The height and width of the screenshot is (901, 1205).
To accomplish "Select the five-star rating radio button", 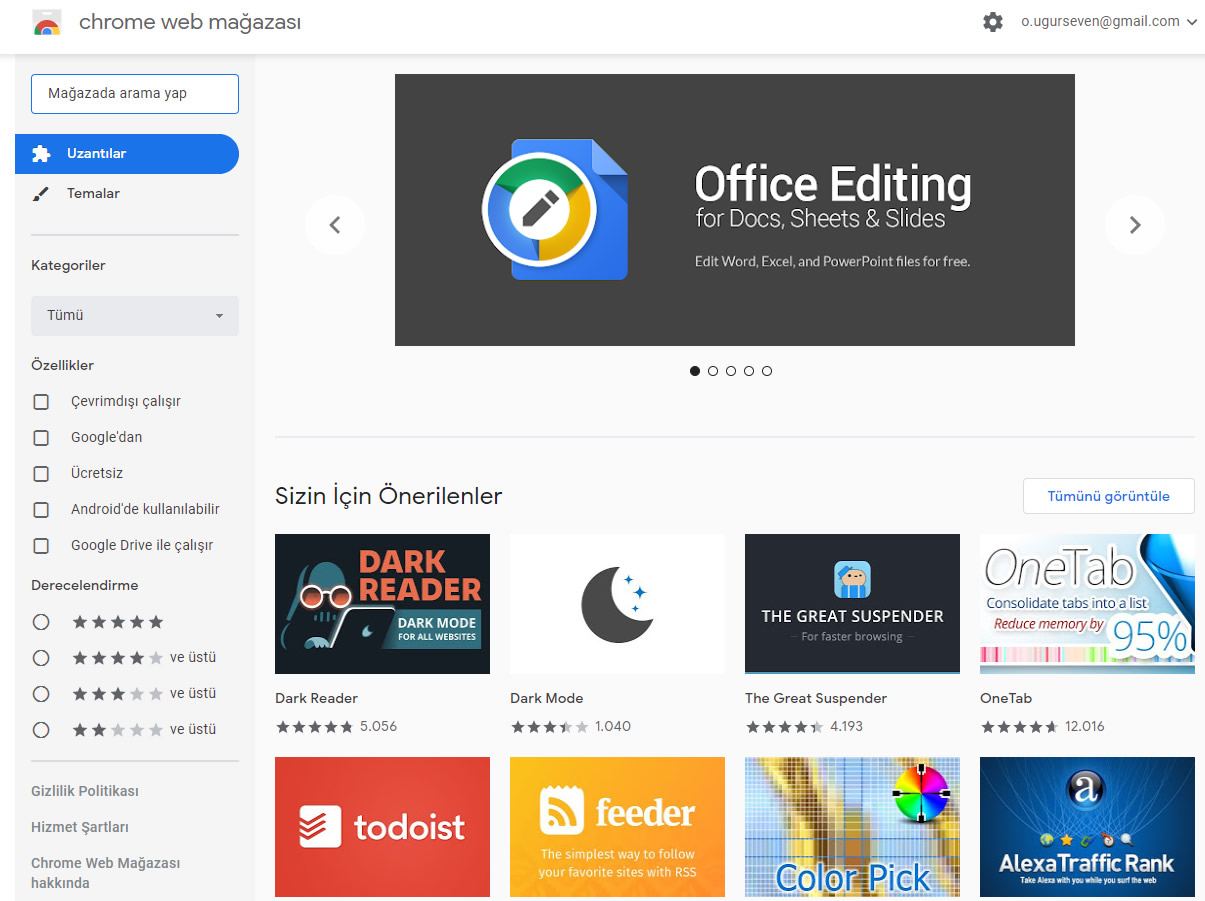I will click(41, 622).
